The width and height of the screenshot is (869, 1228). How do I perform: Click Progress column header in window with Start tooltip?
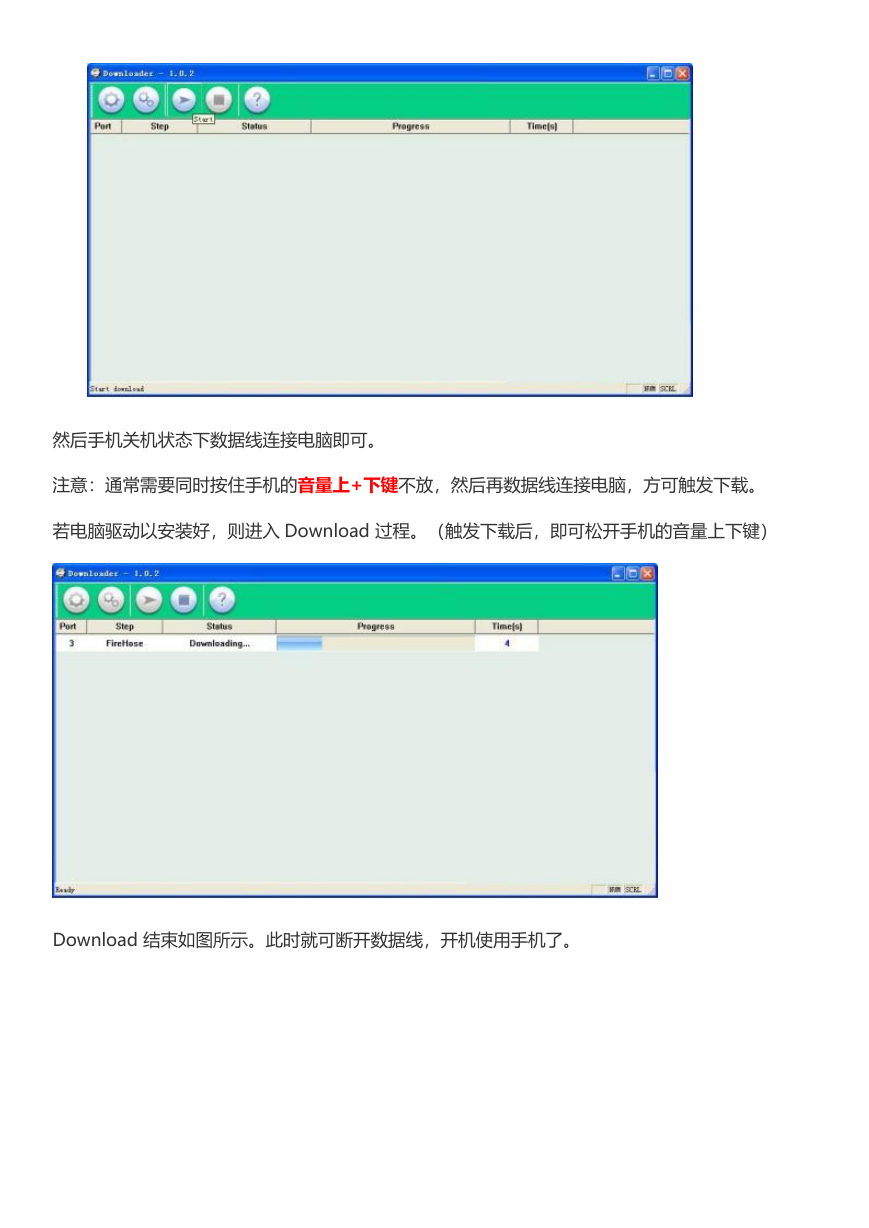(x=410, y=127)
